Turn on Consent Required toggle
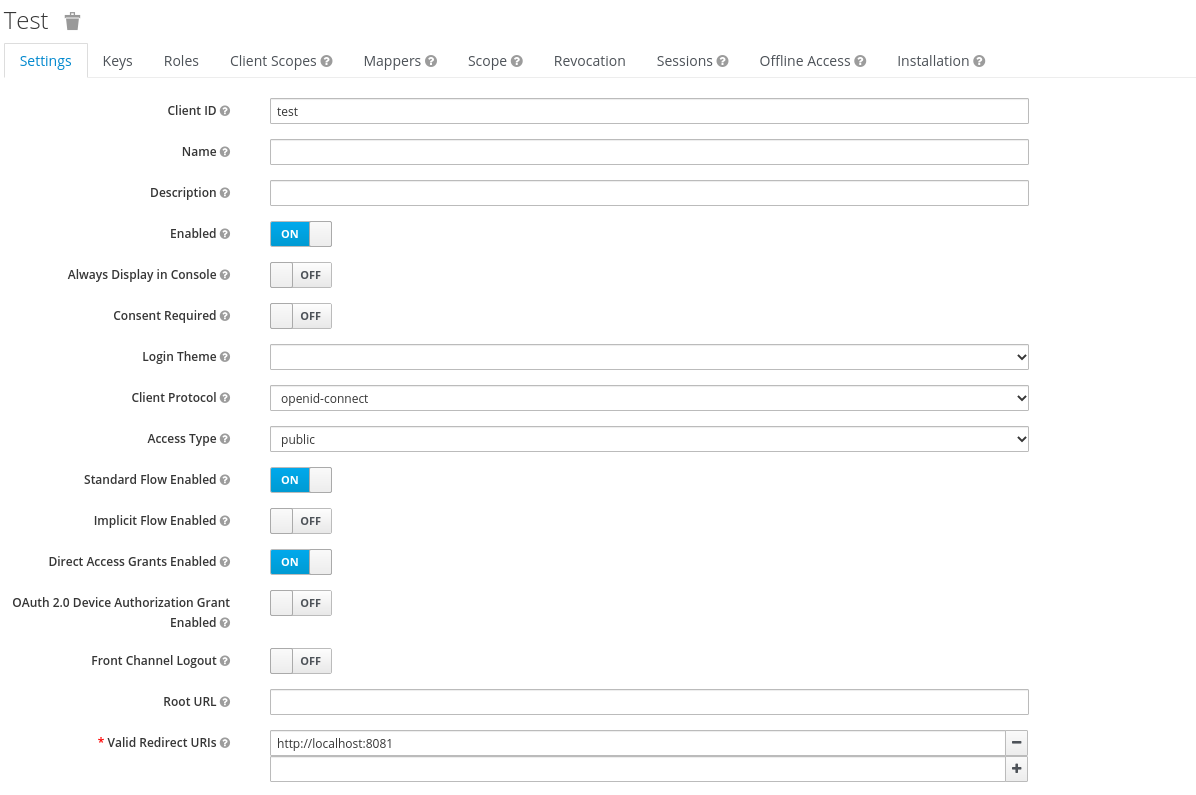The image size is (1196, 795). point(300,316)
